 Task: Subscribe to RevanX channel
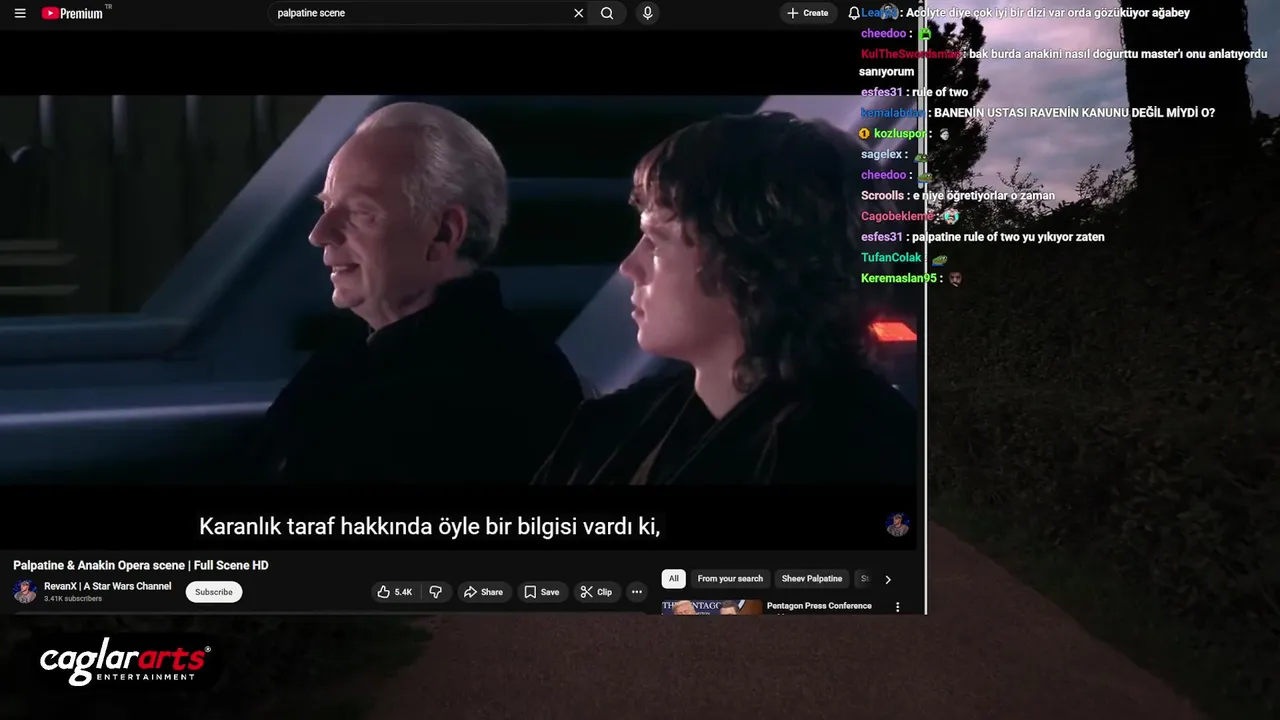pyautogui.click(x=213, y=592)
